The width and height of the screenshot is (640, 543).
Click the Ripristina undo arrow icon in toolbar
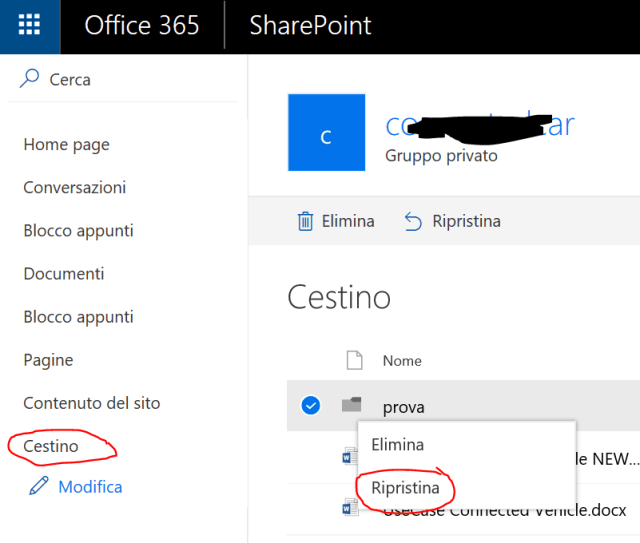coord(413,221)
